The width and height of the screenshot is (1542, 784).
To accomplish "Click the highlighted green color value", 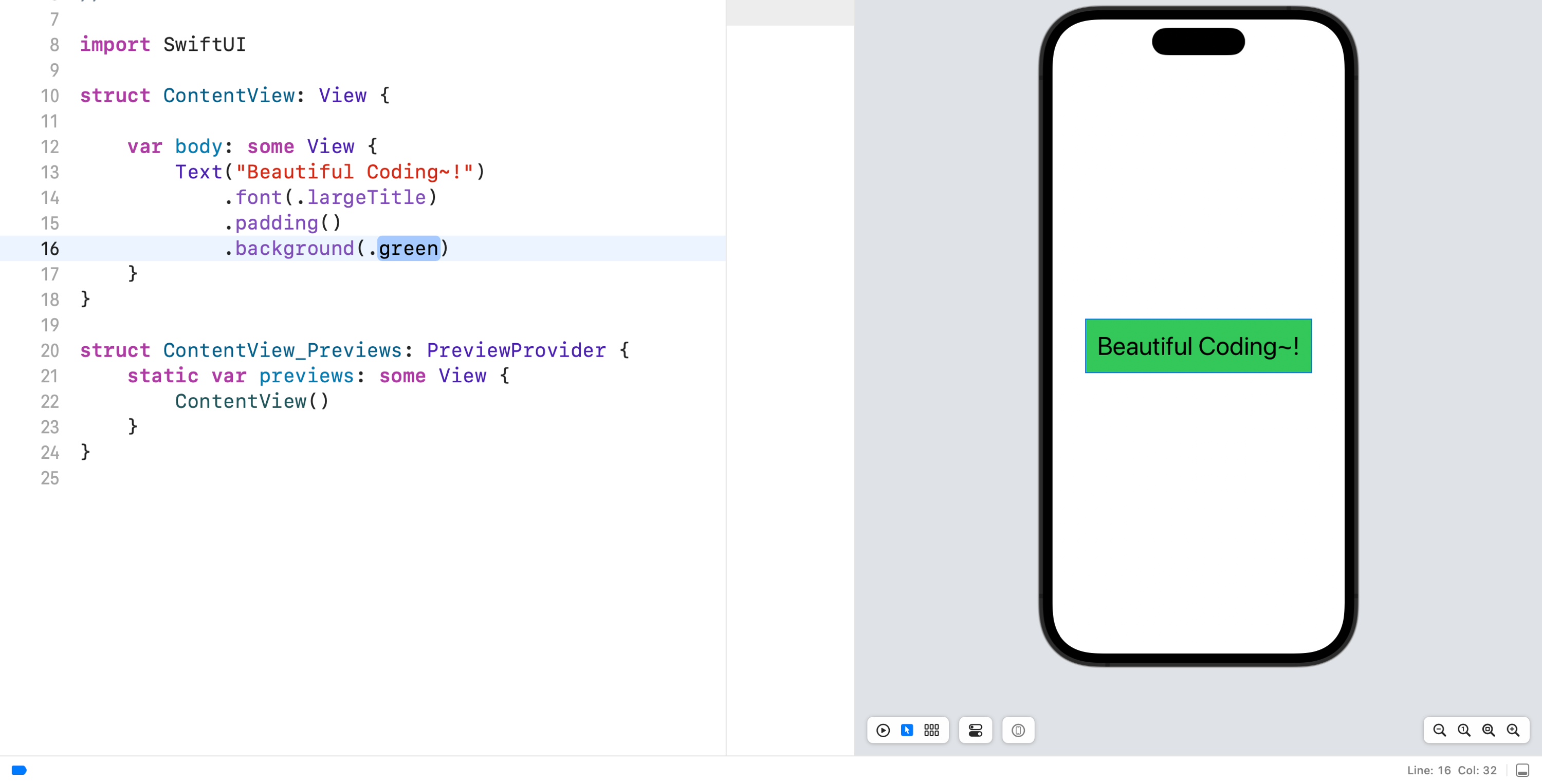I will click(409, 248).
